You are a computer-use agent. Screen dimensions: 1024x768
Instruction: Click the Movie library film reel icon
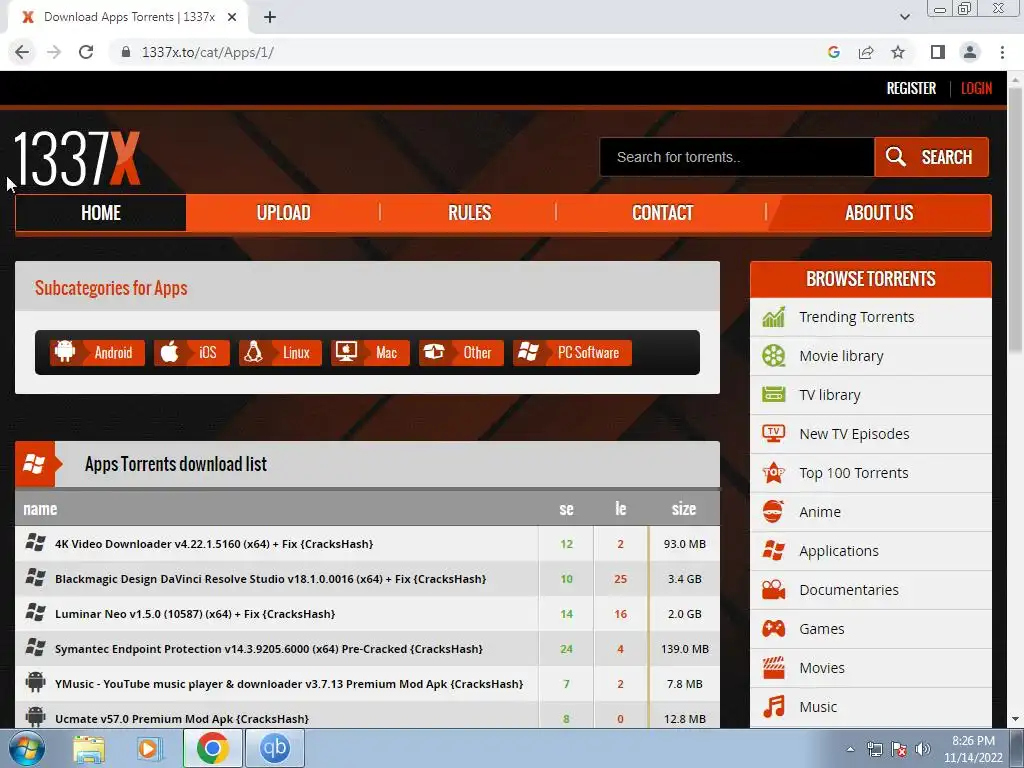tap(773, 356)
